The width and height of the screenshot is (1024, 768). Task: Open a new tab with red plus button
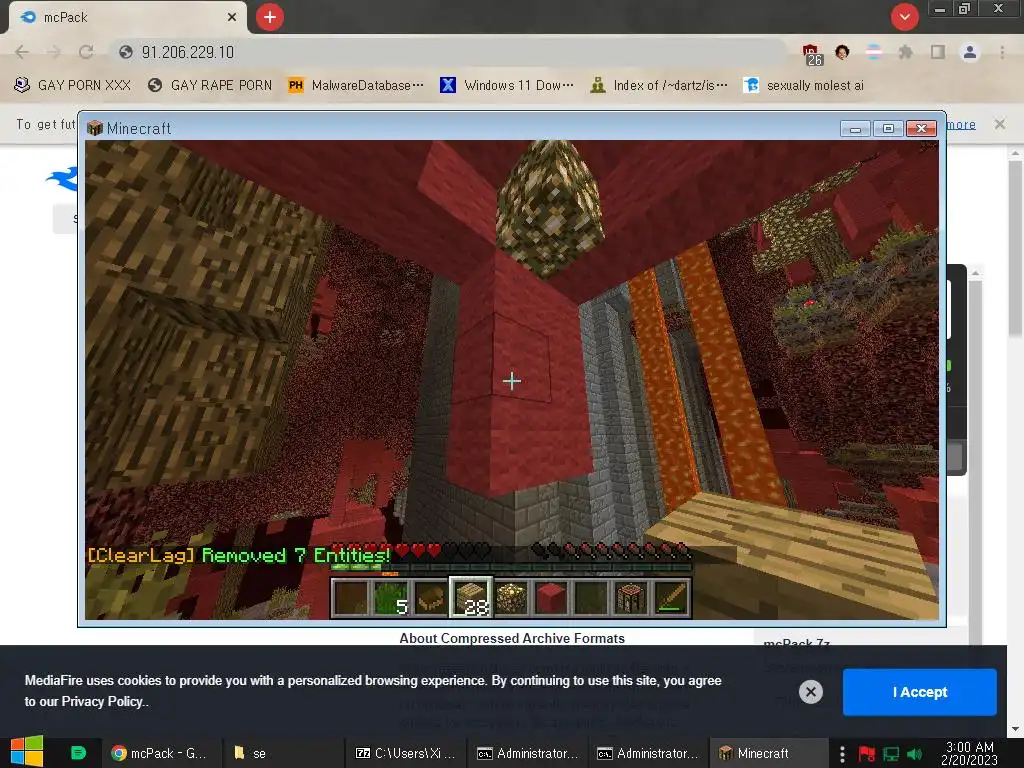click(x=270, y=17)
